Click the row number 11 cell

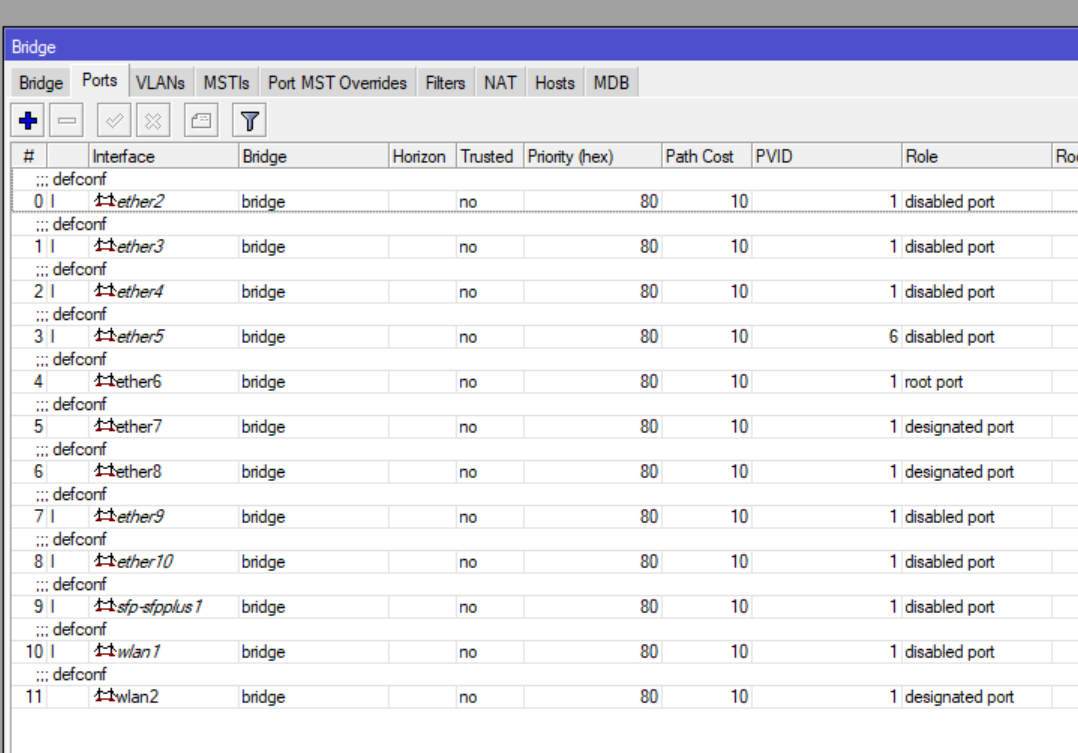(34, 697)
